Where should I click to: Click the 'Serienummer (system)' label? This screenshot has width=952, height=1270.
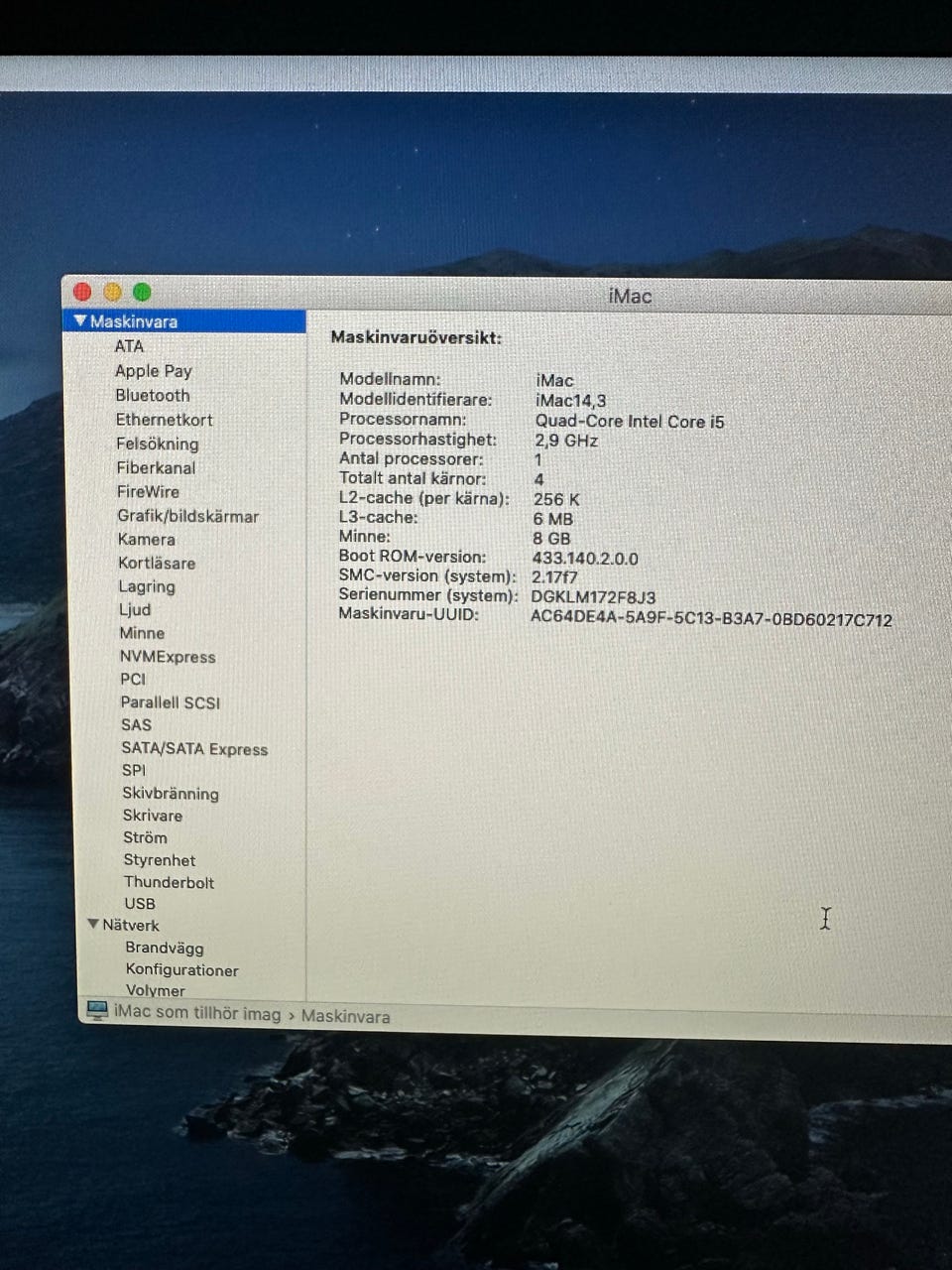click(x=428, y=595)
